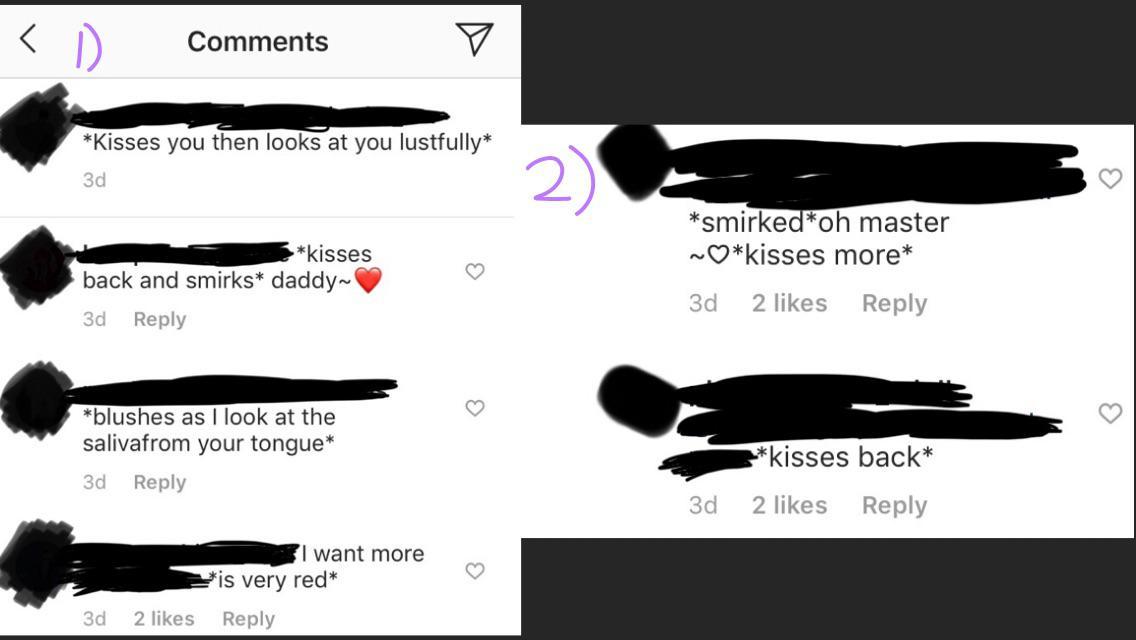View 2 likes on "is very red" comment
This screenshot has width=1136, height=640.
(164, 619)
